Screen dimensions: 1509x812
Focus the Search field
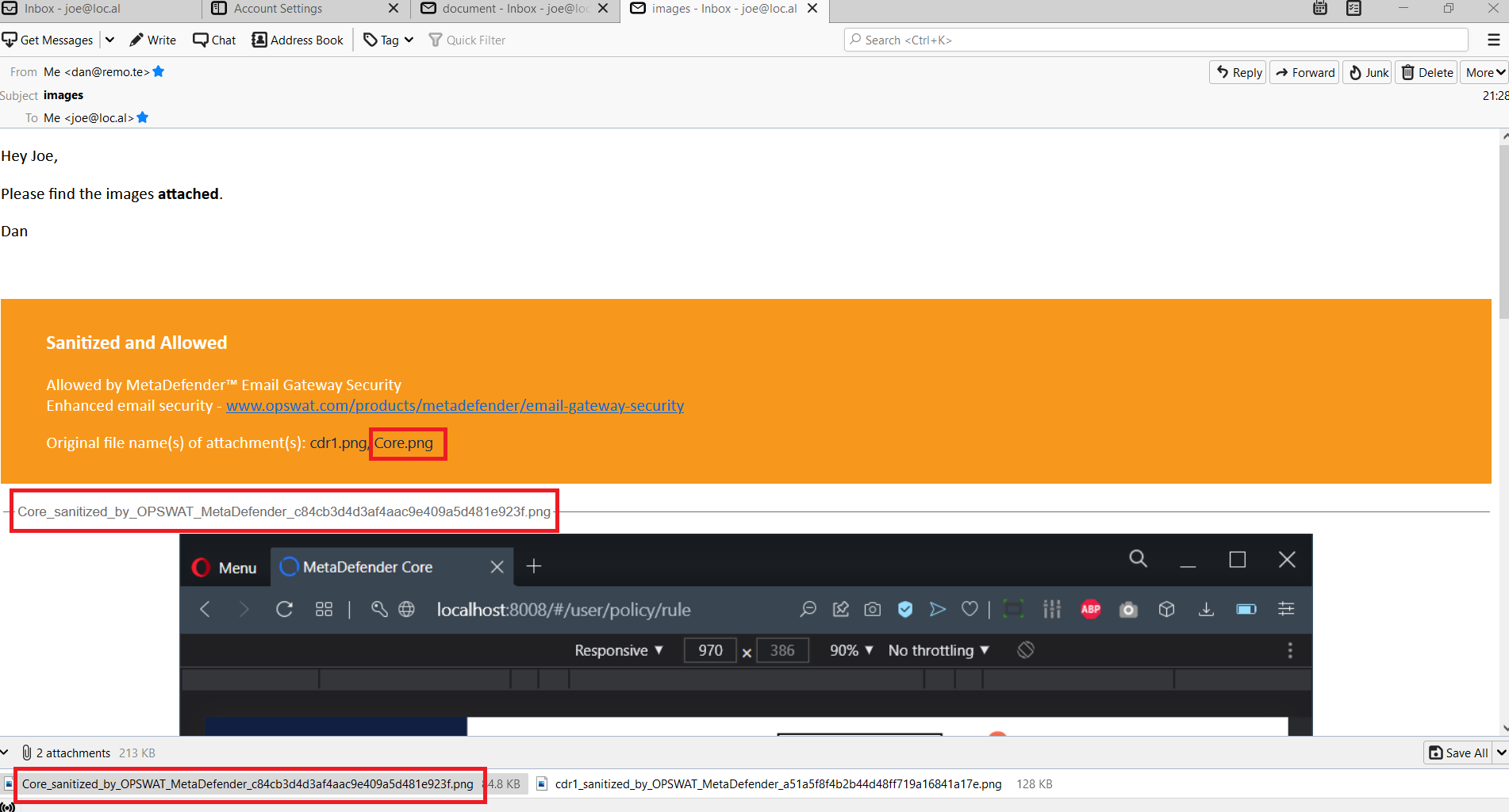[1156, 40]
